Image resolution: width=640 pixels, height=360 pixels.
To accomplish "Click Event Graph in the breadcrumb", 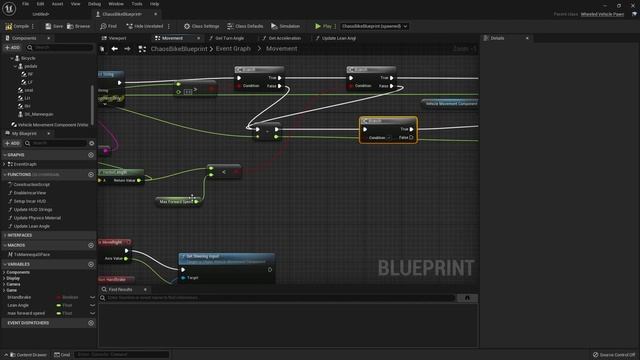I will pyautogui.click(x=233, y=49).
